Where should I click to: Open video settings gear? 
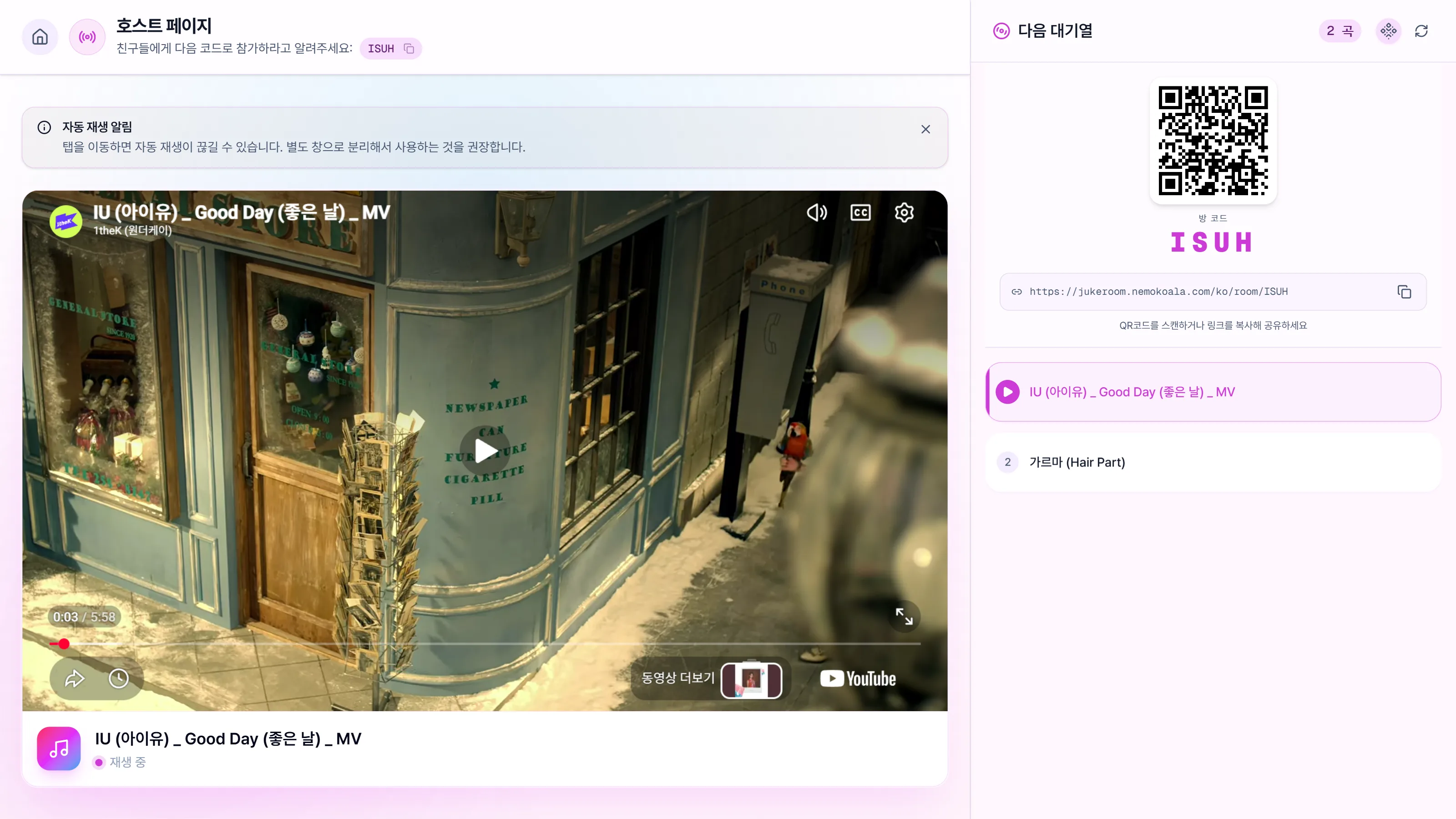coord(904,212)
